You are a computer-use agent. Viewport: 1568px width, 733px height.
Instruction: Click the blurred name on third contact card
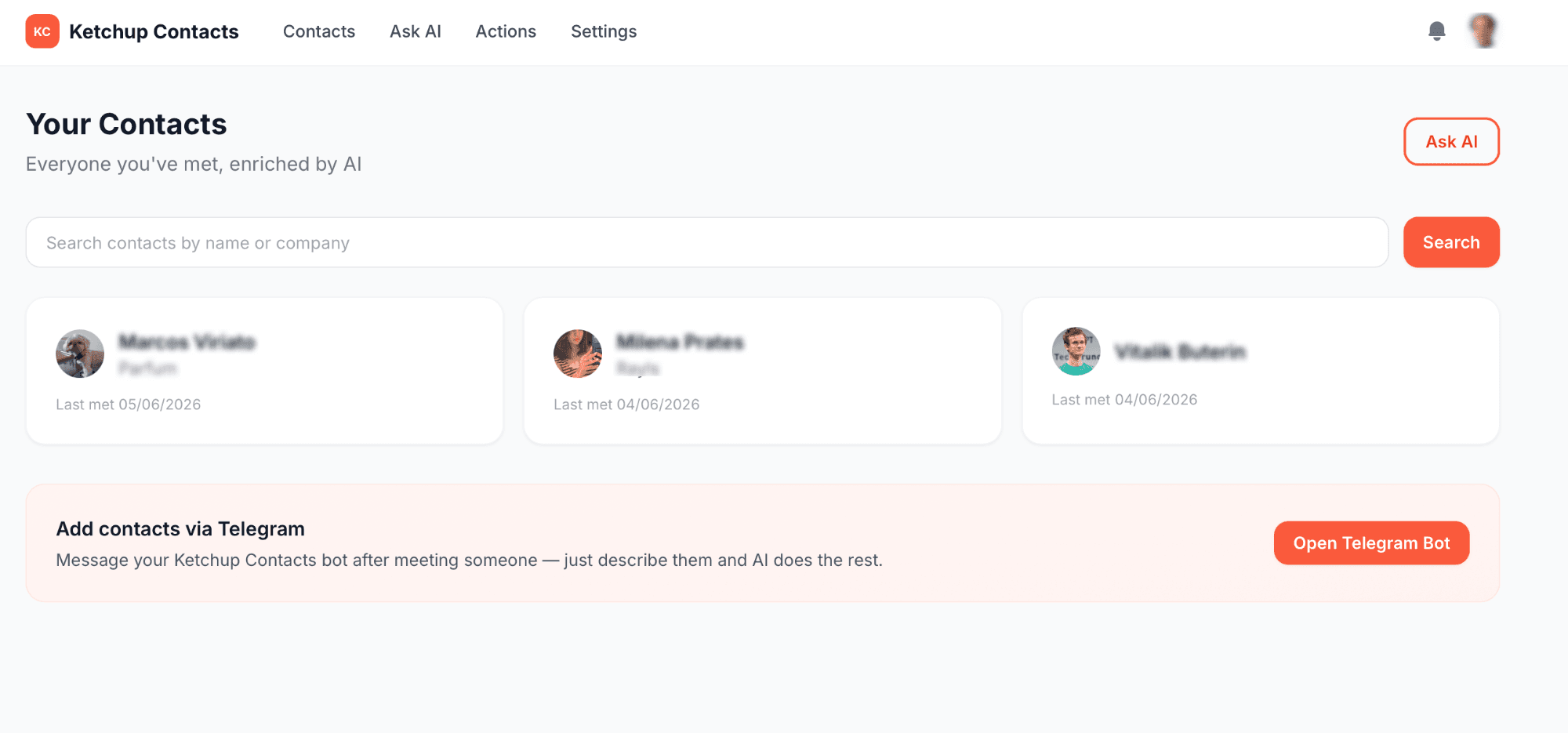[1180, 351]
